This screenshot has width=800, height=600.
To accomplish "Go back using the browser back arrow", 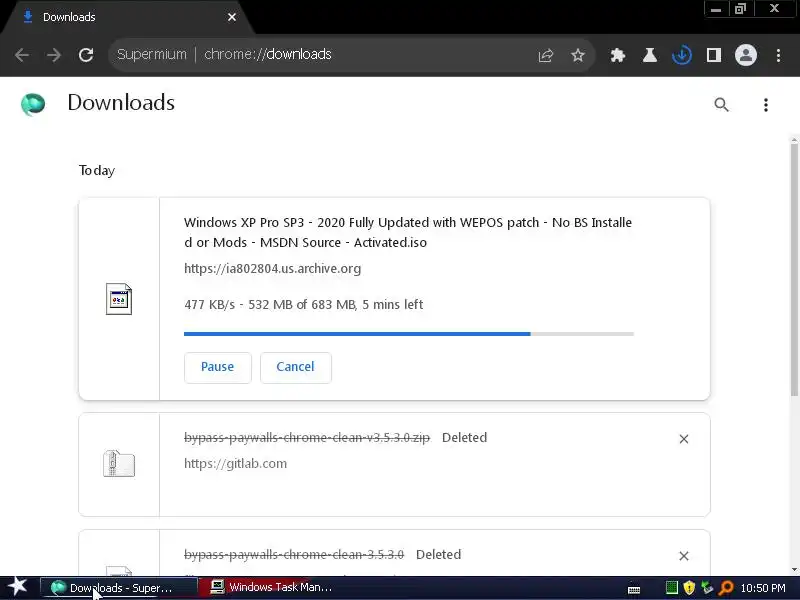I will pos(22,55).
